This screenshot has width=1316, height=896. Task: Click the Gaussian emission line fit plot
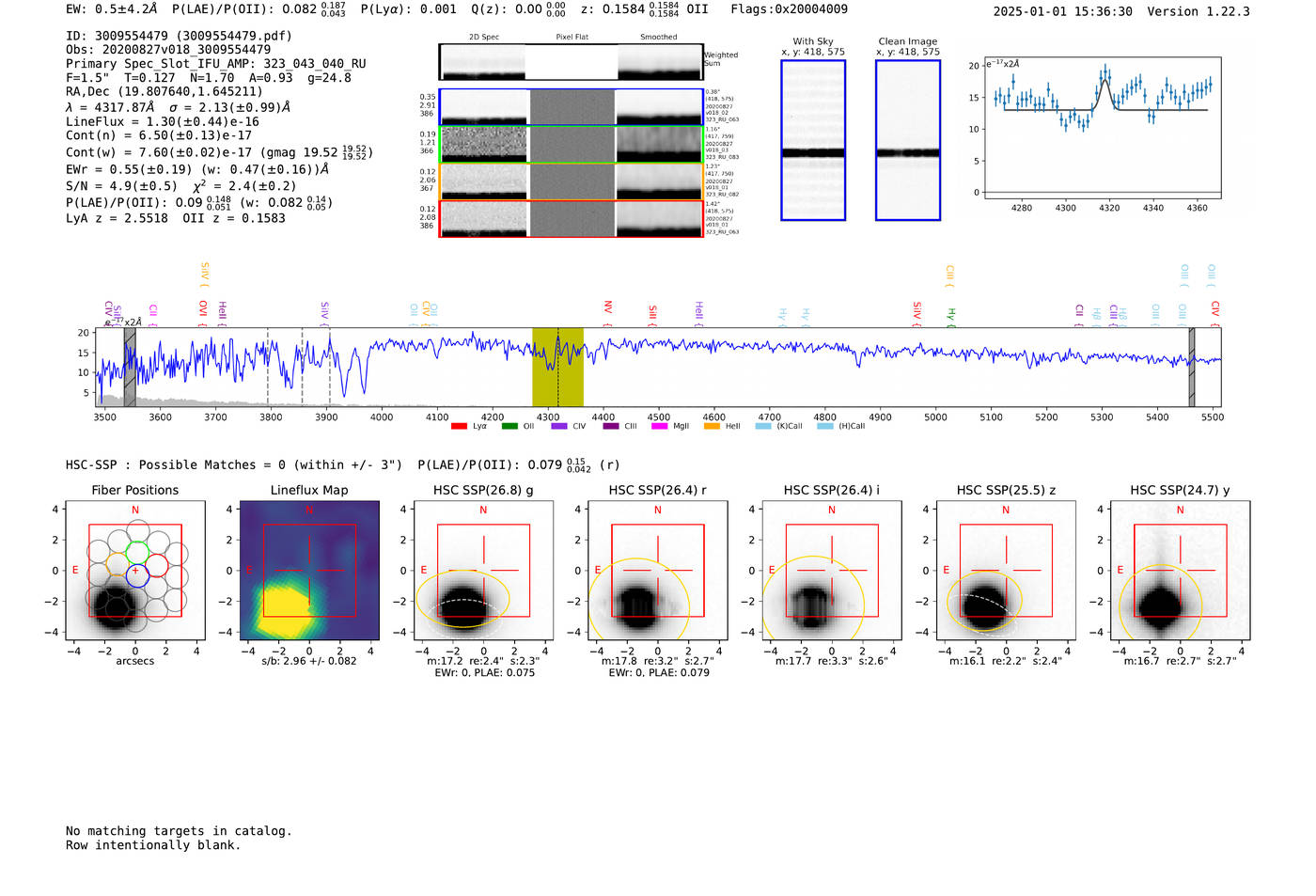coord(1103,128)
